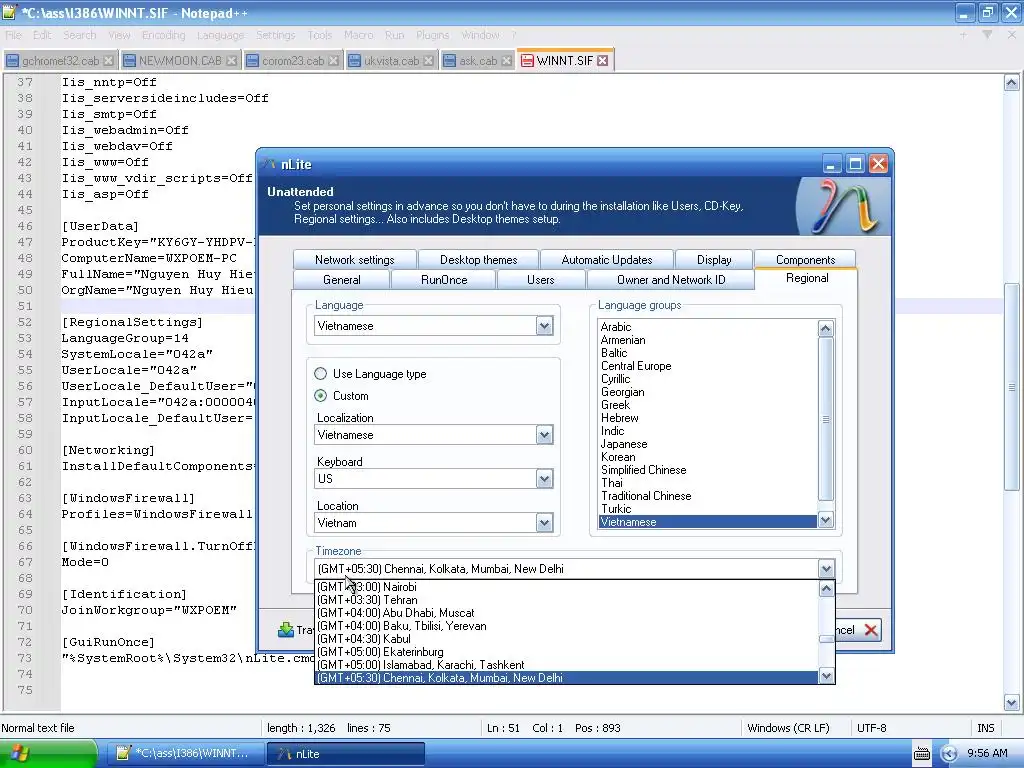This screenshot has width=1024, height=768.
Task: Close the WINNT.SIF tab via its X icon
Action: 603,61
